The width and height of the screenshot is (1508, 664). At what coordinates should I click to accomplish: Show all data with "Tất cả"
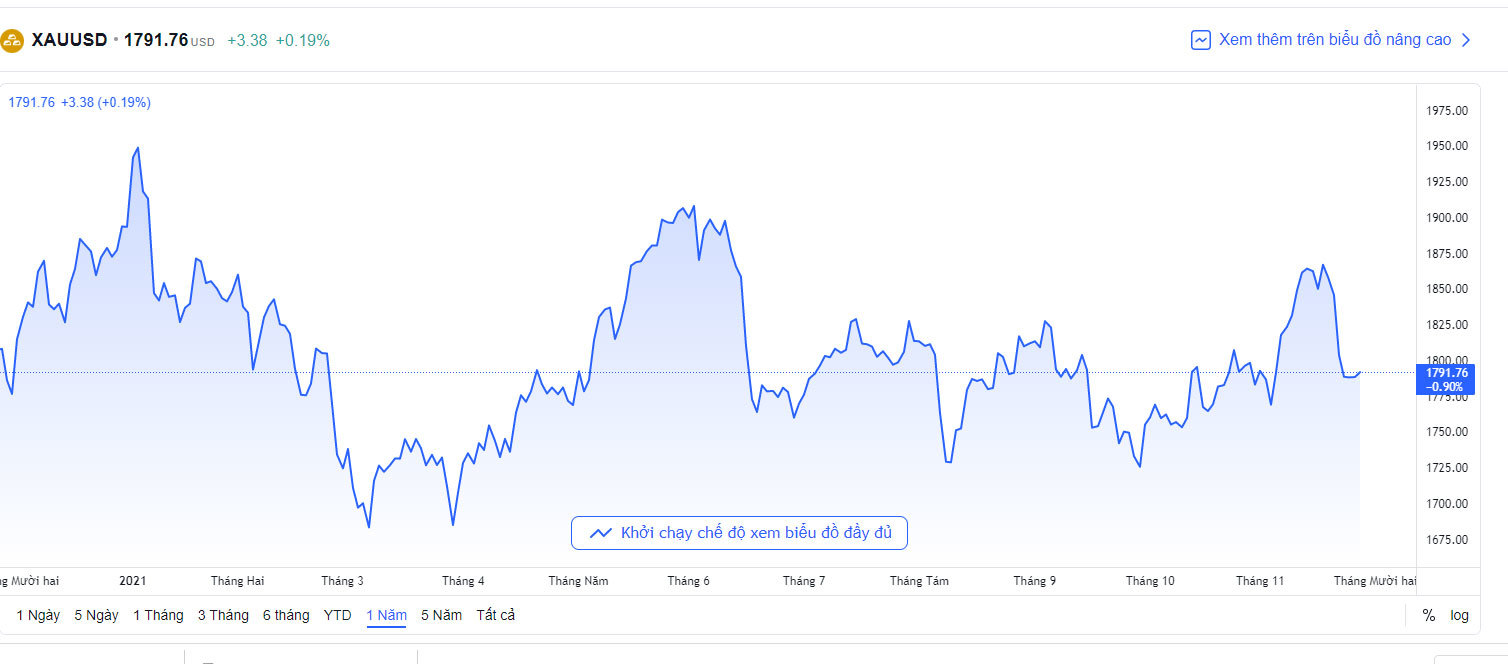(x=496, y=615)
